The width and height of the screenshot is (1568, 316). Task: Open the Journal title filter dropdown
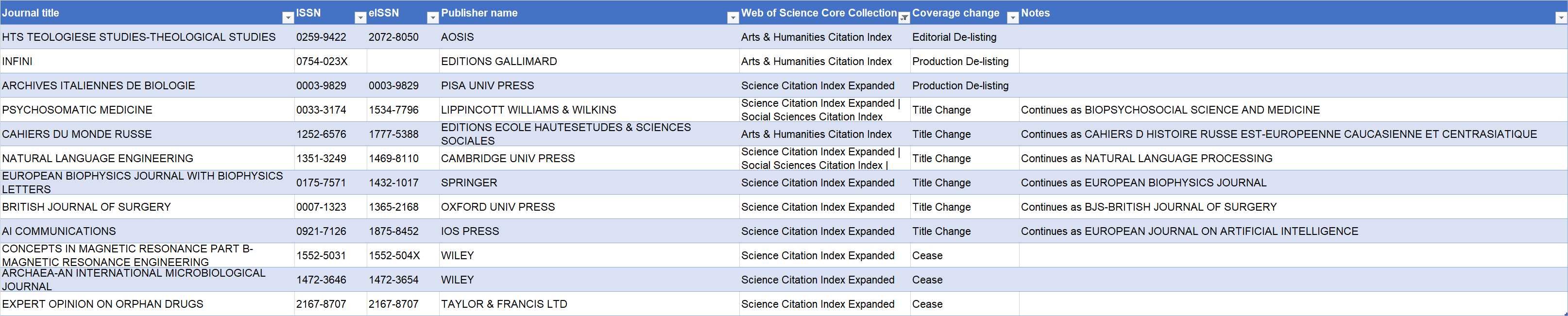point(288,17)
